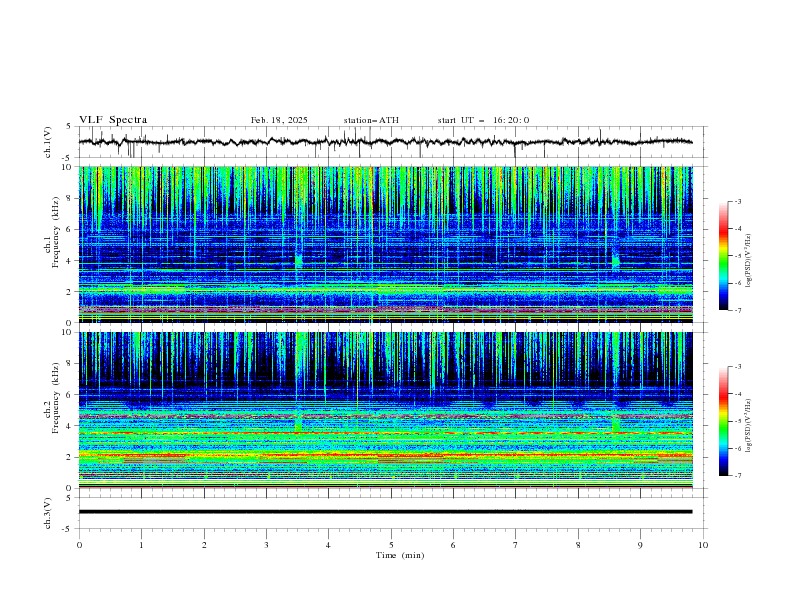The image size is (792, 612).
Task: Click the "7" tick on the time axis
Action: [x=516, y=545]
